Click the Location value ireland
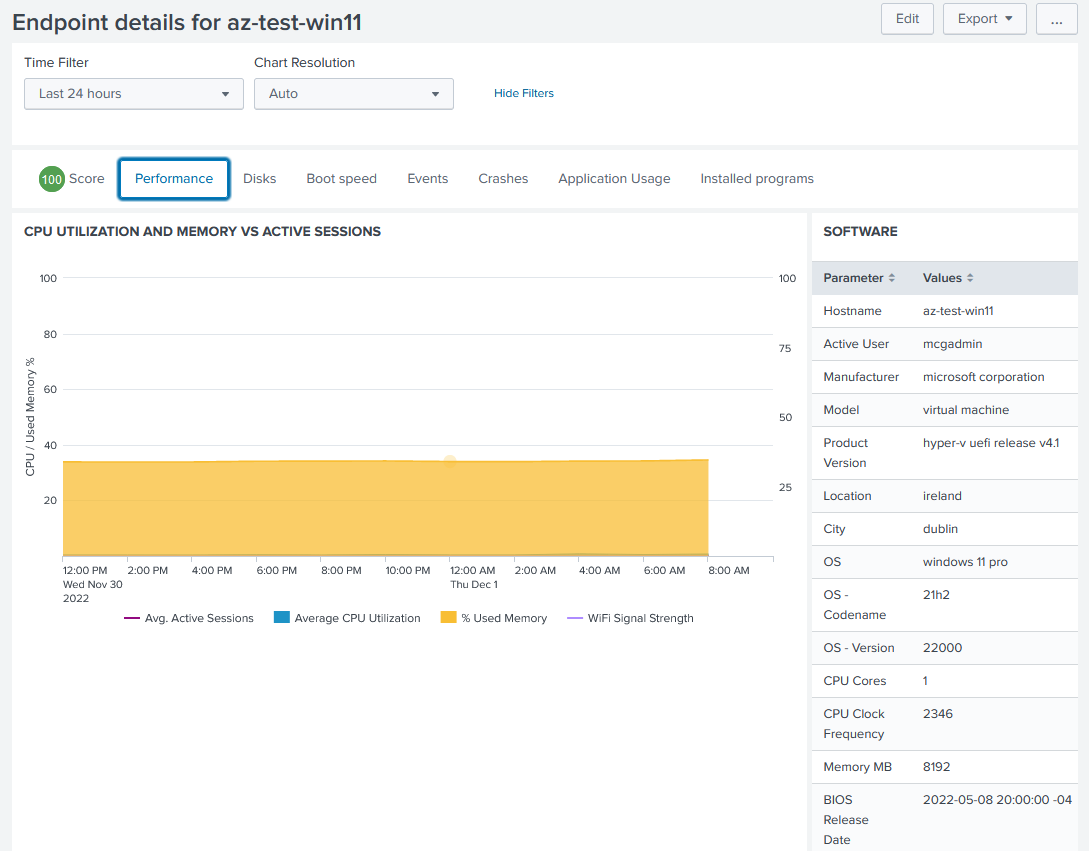This screenshot has width=1089, height=851. click(942, 496)
